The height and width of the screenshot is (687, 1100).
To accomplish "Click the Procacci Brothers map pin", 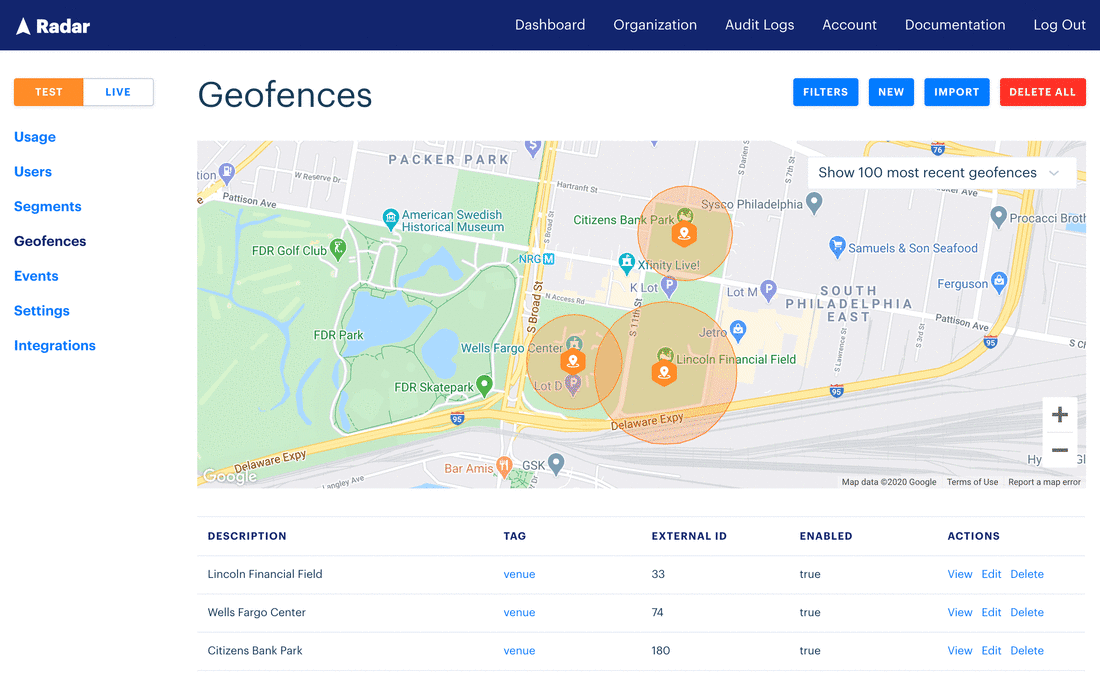I will pos(998,216).
